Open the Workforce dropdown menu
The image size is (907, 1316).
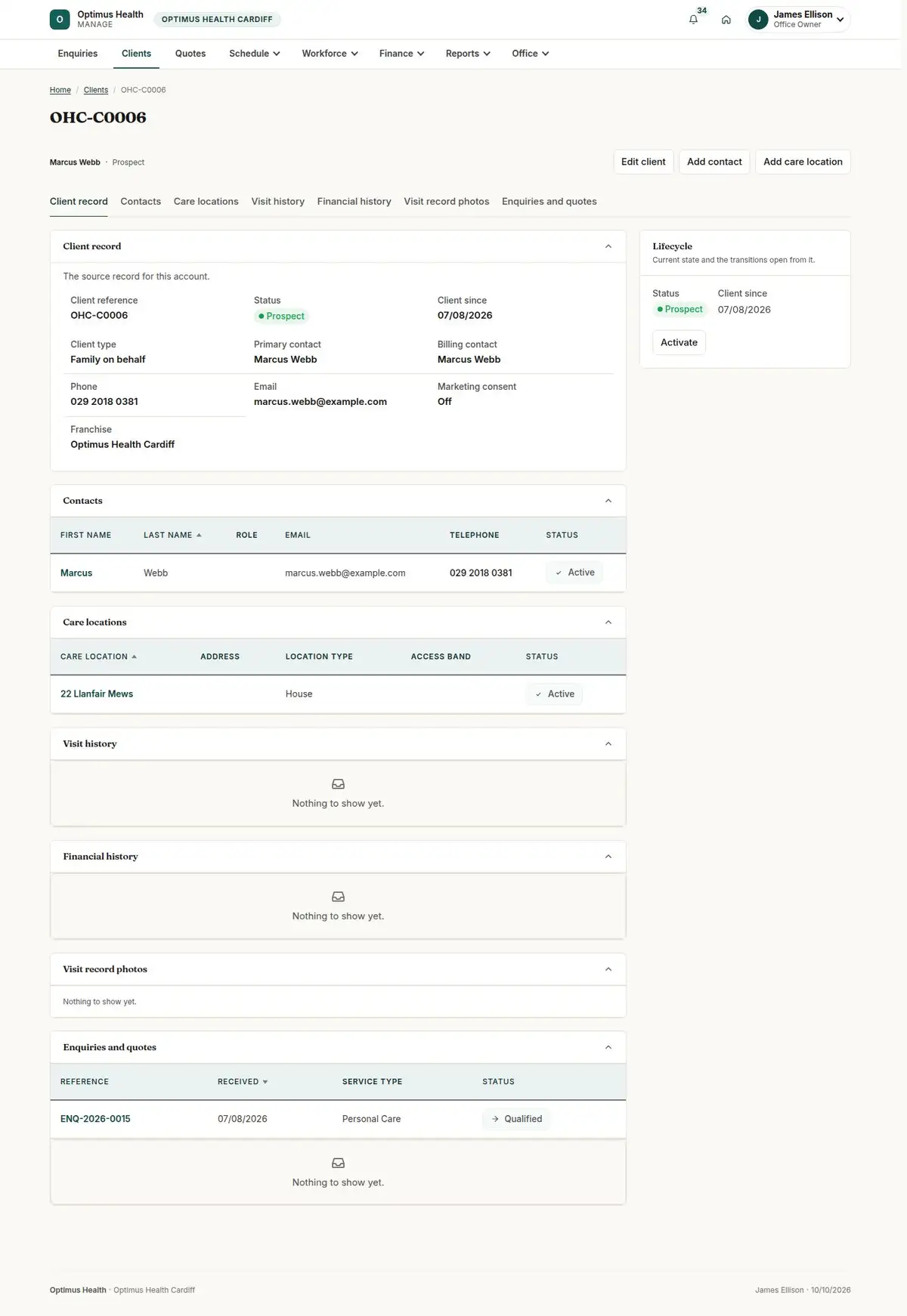point(330,54)
